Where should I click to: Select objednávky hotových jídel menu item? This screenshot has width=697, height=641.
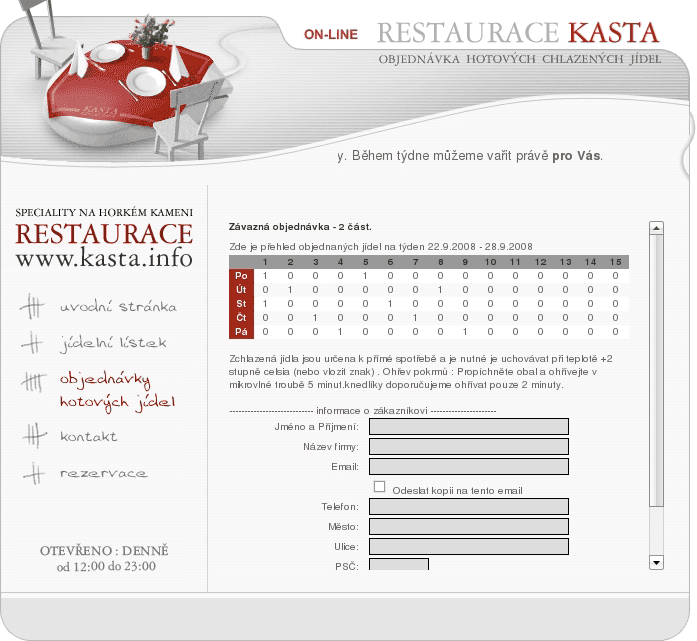[118, 391]
